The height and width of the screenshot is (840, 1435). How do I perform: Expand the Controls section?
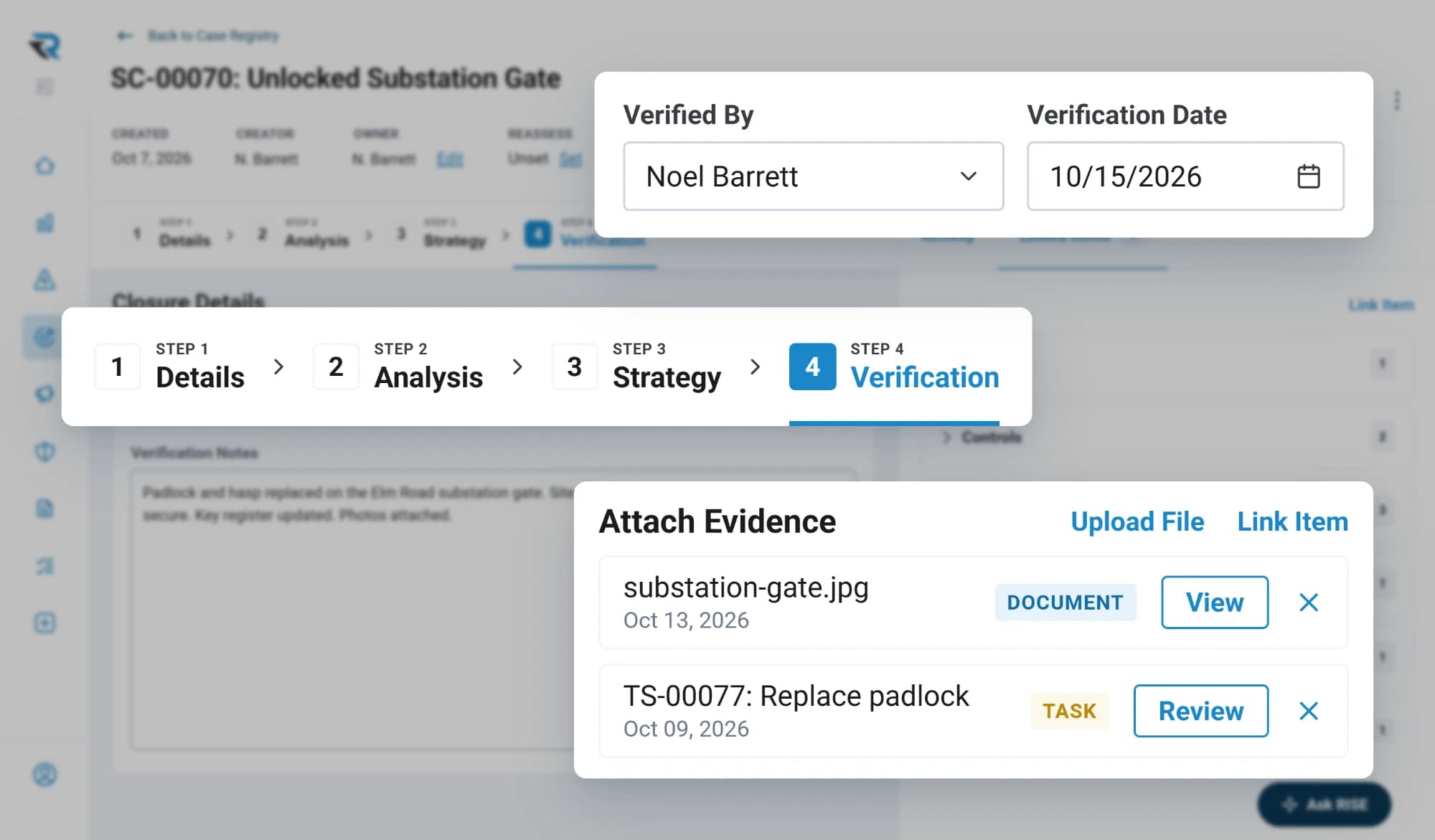pyautogui.click(x=983, y=437)
